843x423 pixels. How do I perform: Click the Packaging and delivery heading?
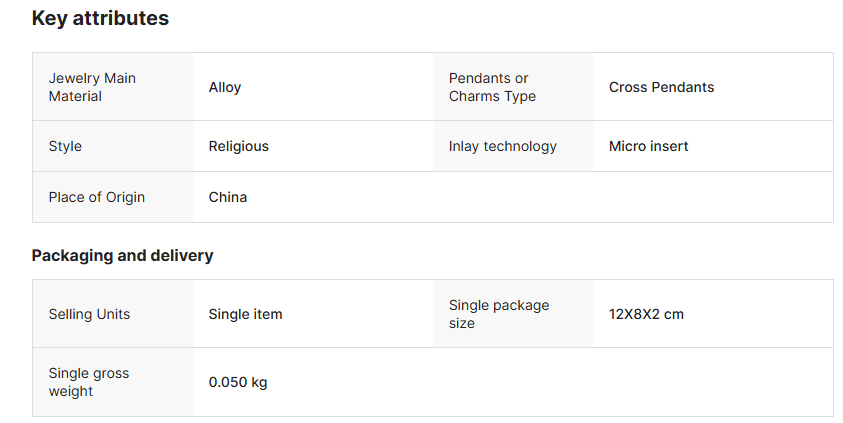point(122,255)
